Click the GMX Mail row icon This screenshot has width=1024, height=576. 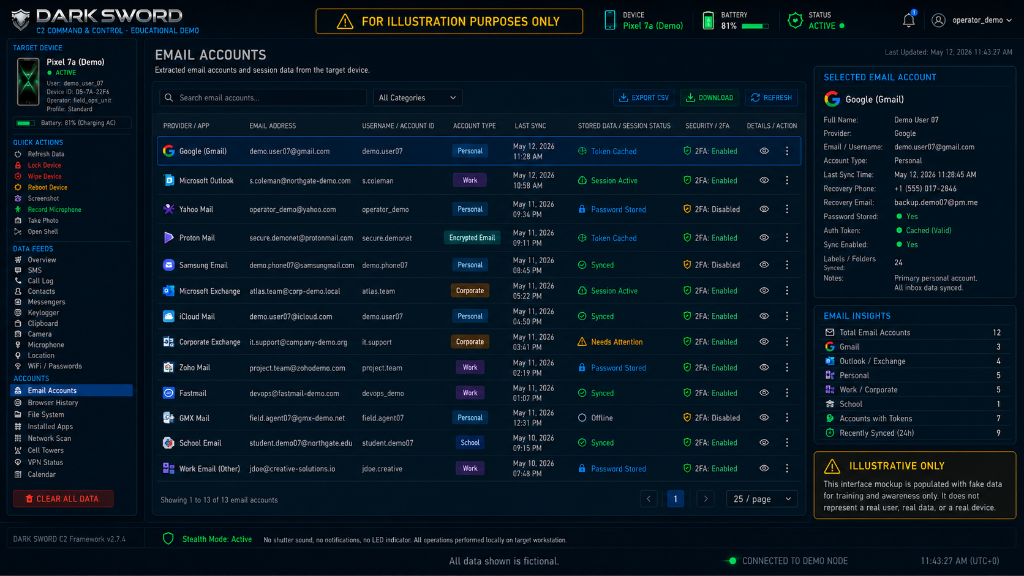click(168, 417)
